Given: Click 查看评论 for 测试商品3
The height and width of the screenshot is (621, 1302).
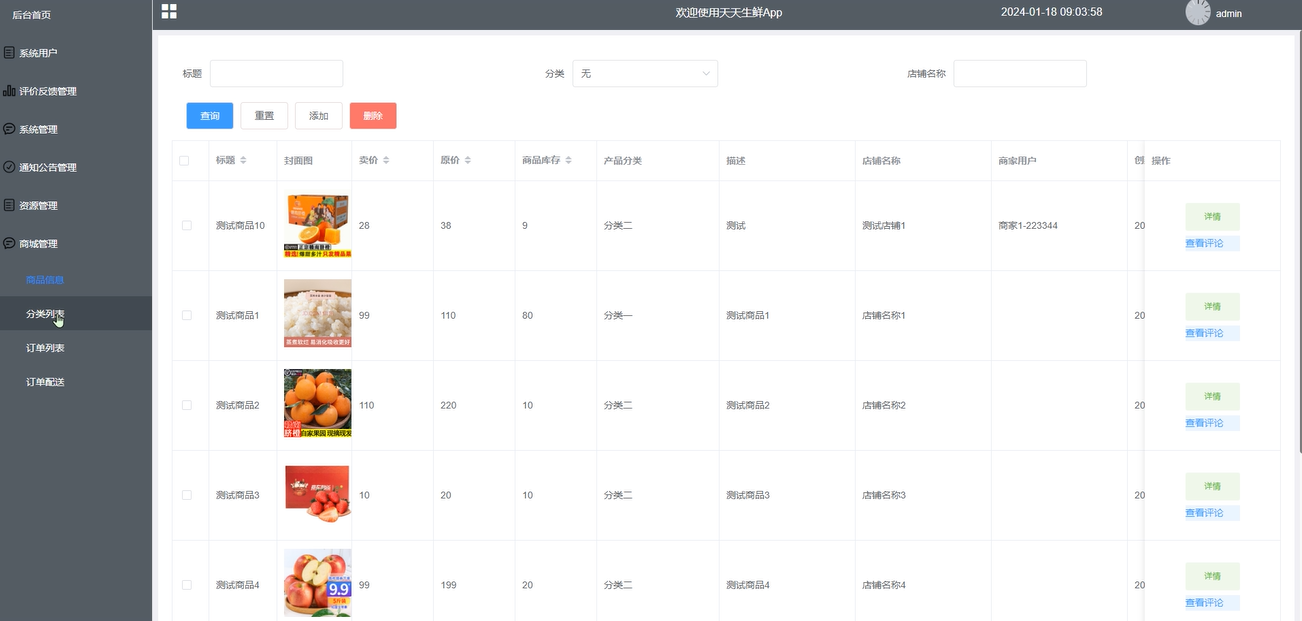Looking at the screenshot, I should 1212,513.
